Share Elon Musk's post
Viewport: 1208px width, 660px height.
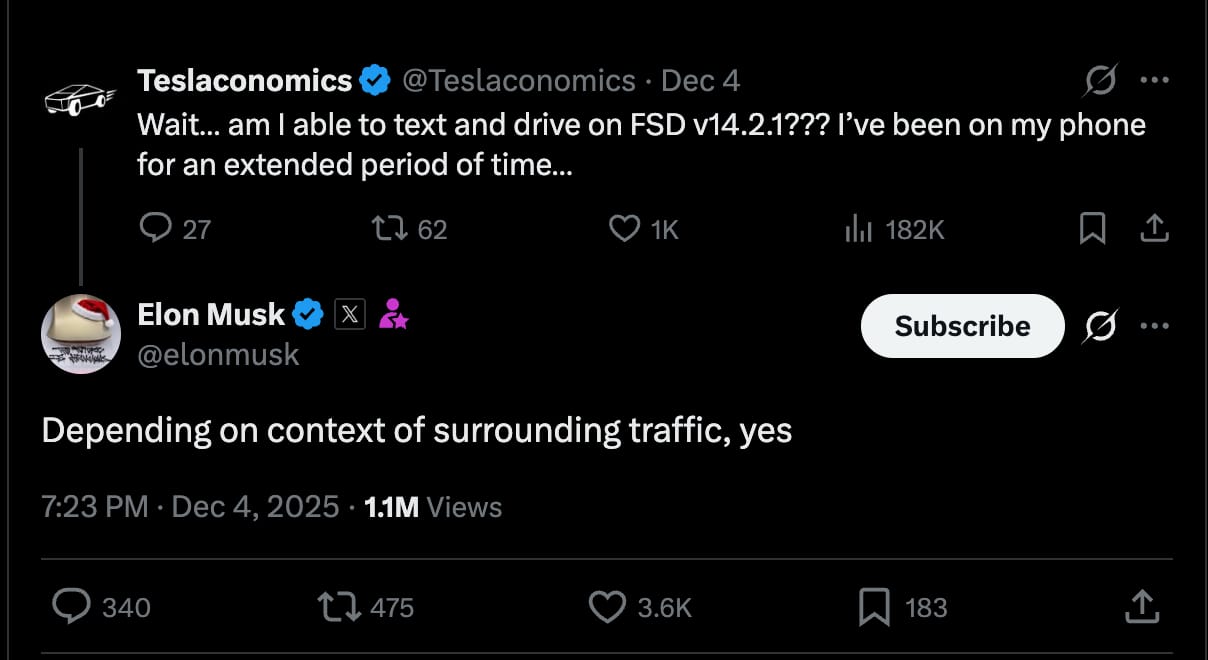tap(1141, 605)
